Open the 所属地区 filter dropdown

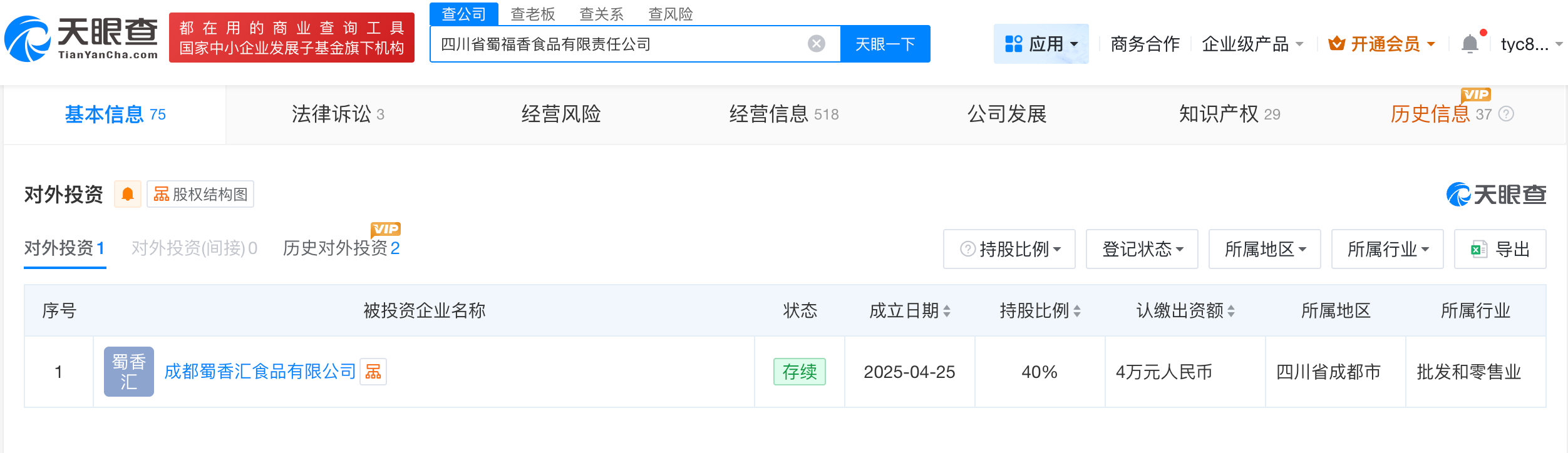click(1265, 249)
